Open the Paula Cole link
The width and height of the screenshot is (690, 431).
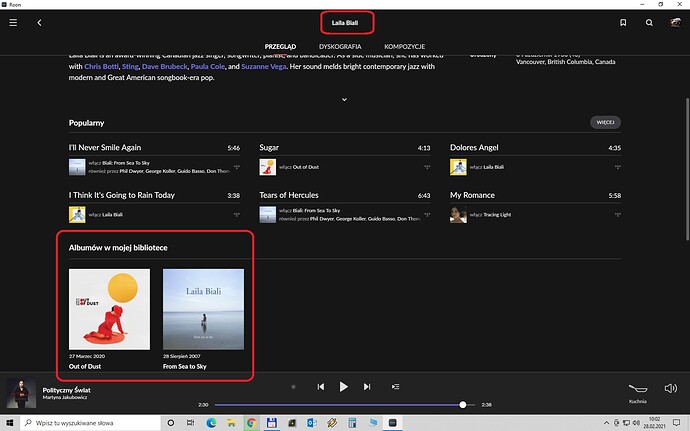coord(208,66)
